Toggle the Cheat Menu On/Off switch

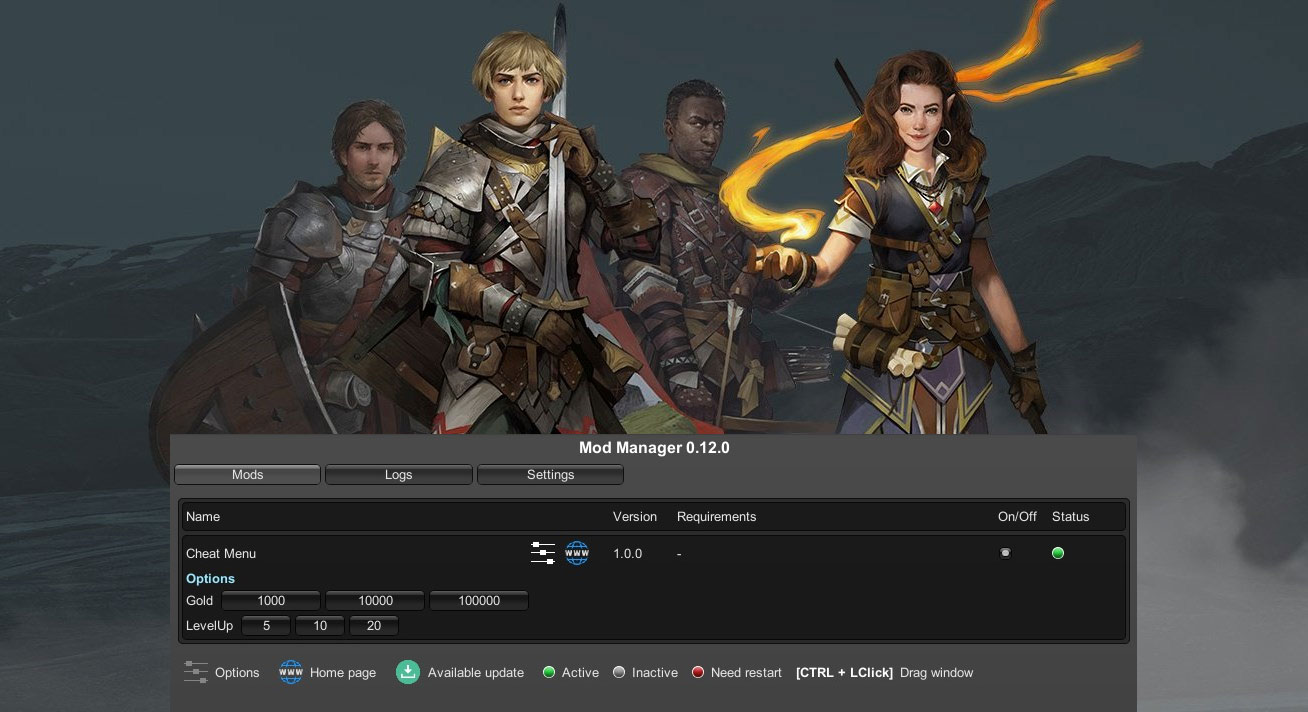(1005, 552)
